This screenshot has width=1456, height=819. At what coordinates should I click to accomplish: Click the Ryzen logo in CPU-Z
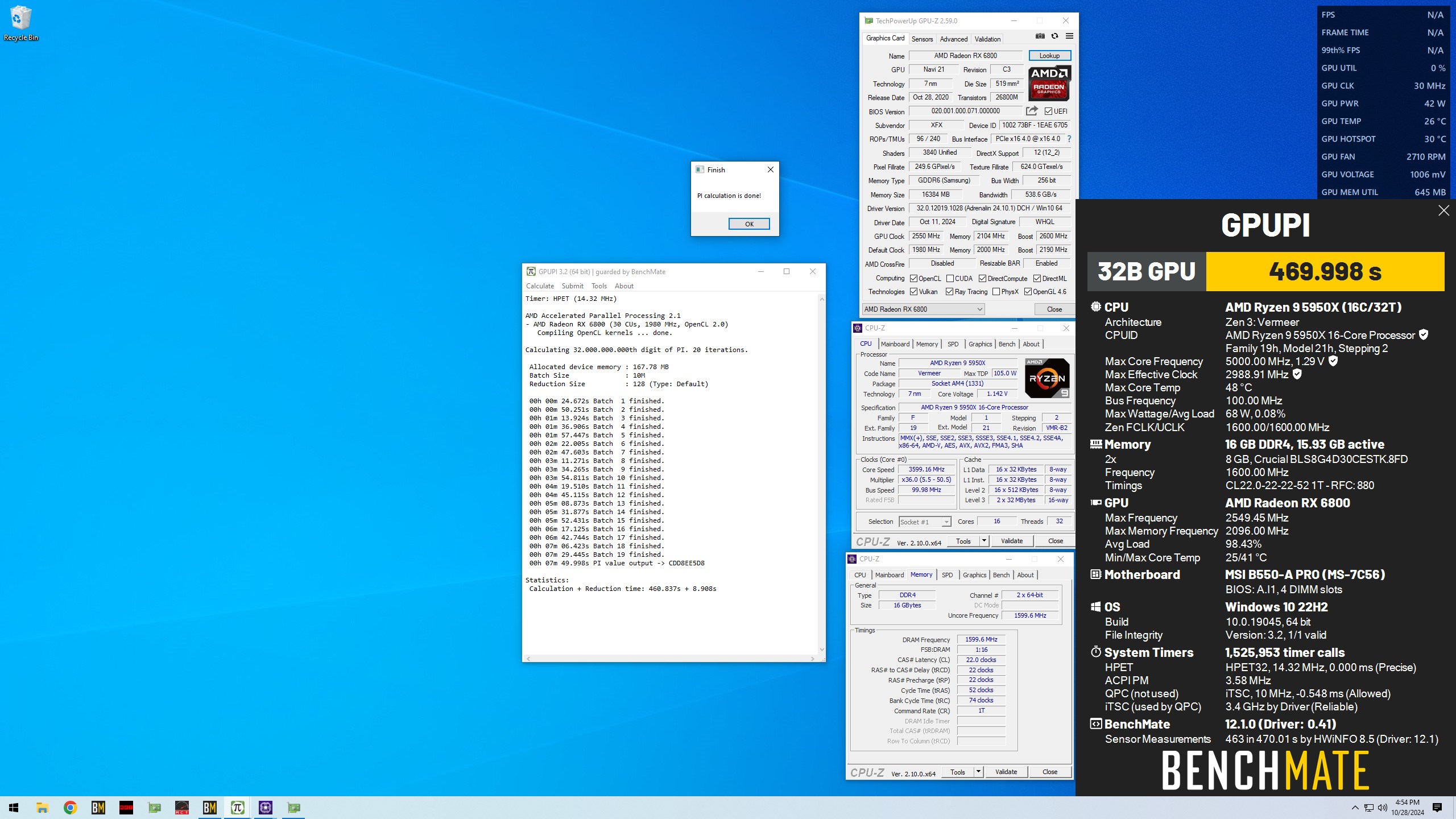point(1047,378)
